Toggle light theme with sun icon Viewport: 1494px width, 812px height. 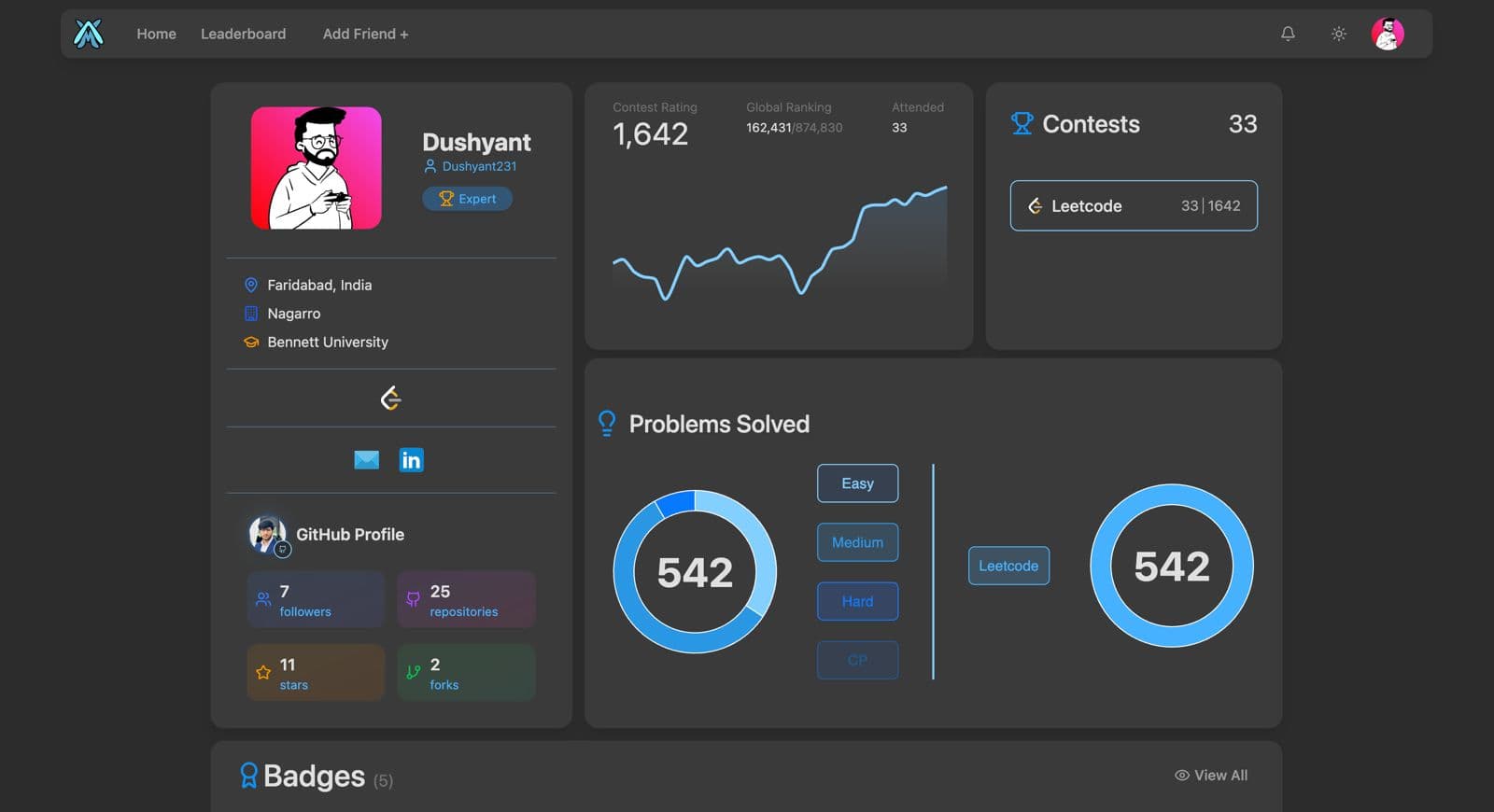(1338, 34)
